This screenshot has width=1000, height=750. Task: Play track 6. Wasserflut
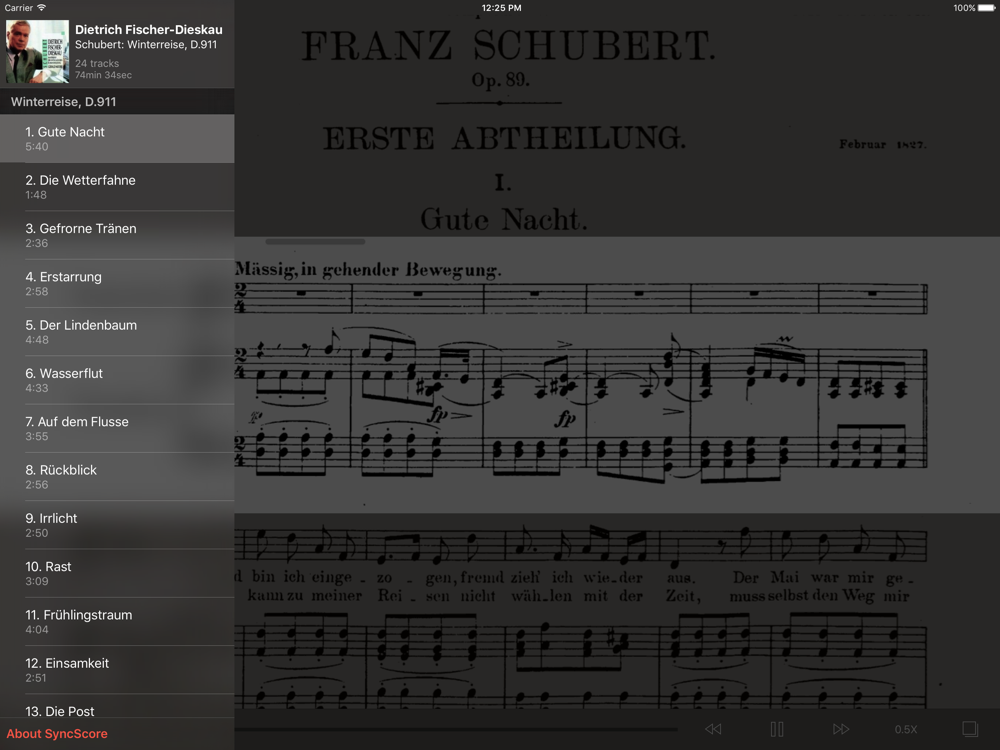[x=117, y=380]
